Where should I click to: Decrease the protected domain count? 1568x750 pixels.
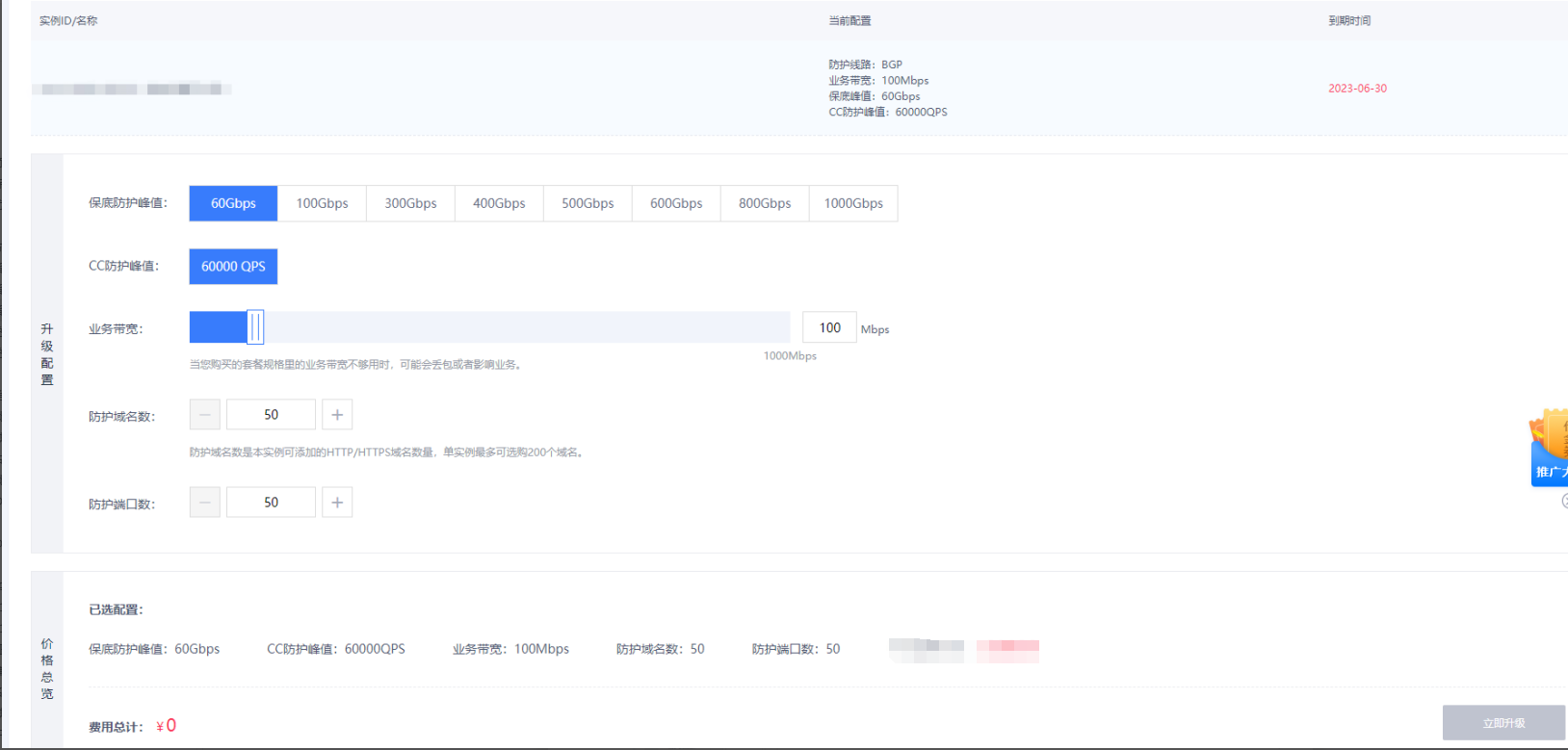pos(205,415)
